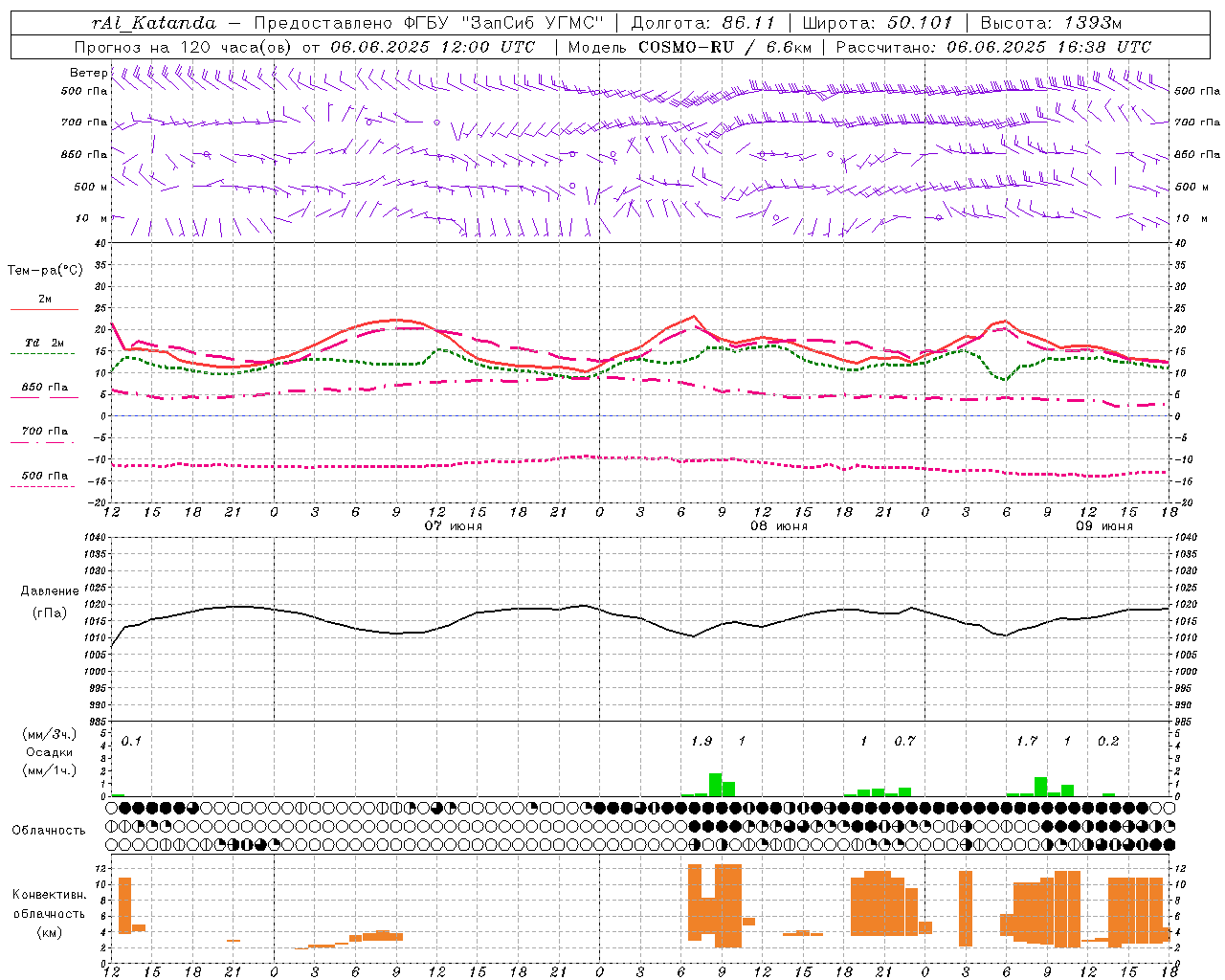Click the 500 гПа temperature legend entry
The width and height of the screenshot is (1225, 980).
[x=44, y=479]
